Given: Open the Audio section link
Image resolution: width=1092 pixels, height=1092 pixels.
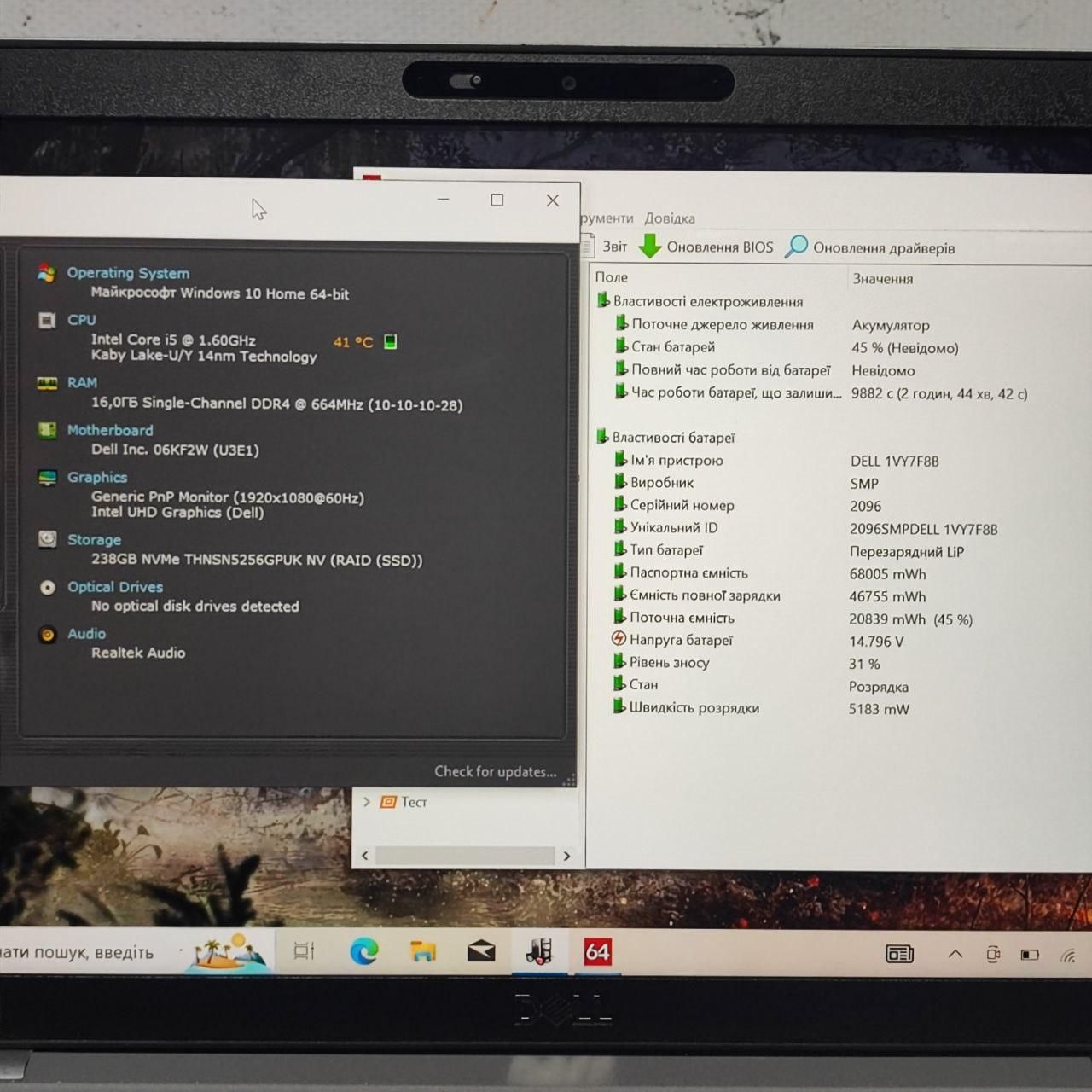Looking at the screenshot, I should tap(87, 634).
